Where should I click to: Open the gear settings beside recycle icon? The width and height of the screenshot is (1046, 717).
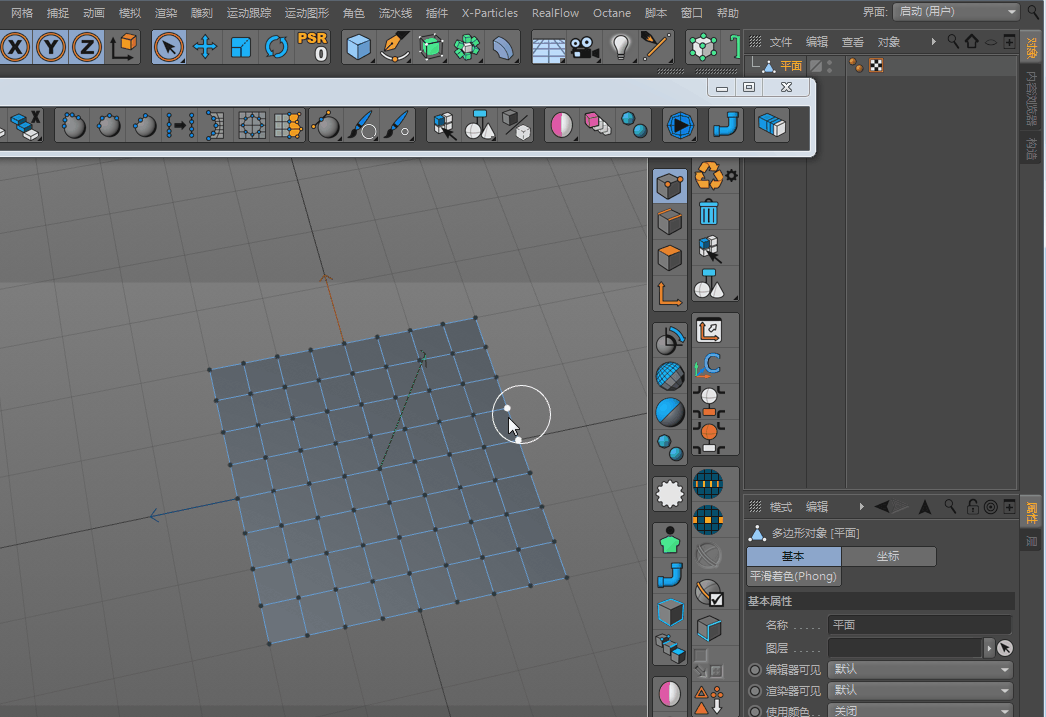pos(732,175)
